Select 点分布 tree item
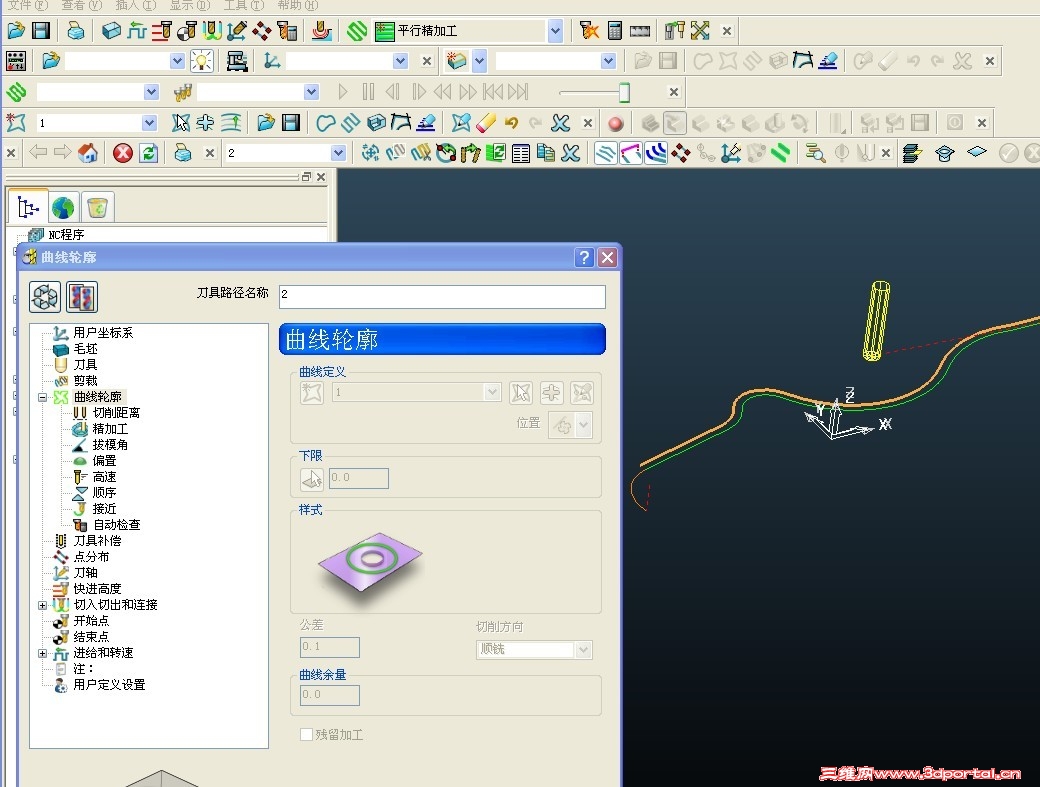 click(91, 556)
